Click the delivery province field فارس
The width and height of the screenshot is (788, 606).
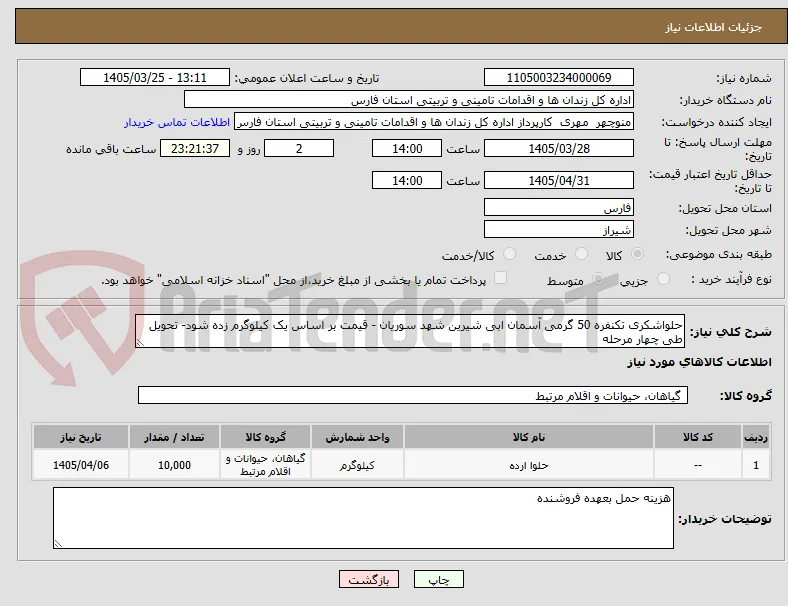coord(558,208)
